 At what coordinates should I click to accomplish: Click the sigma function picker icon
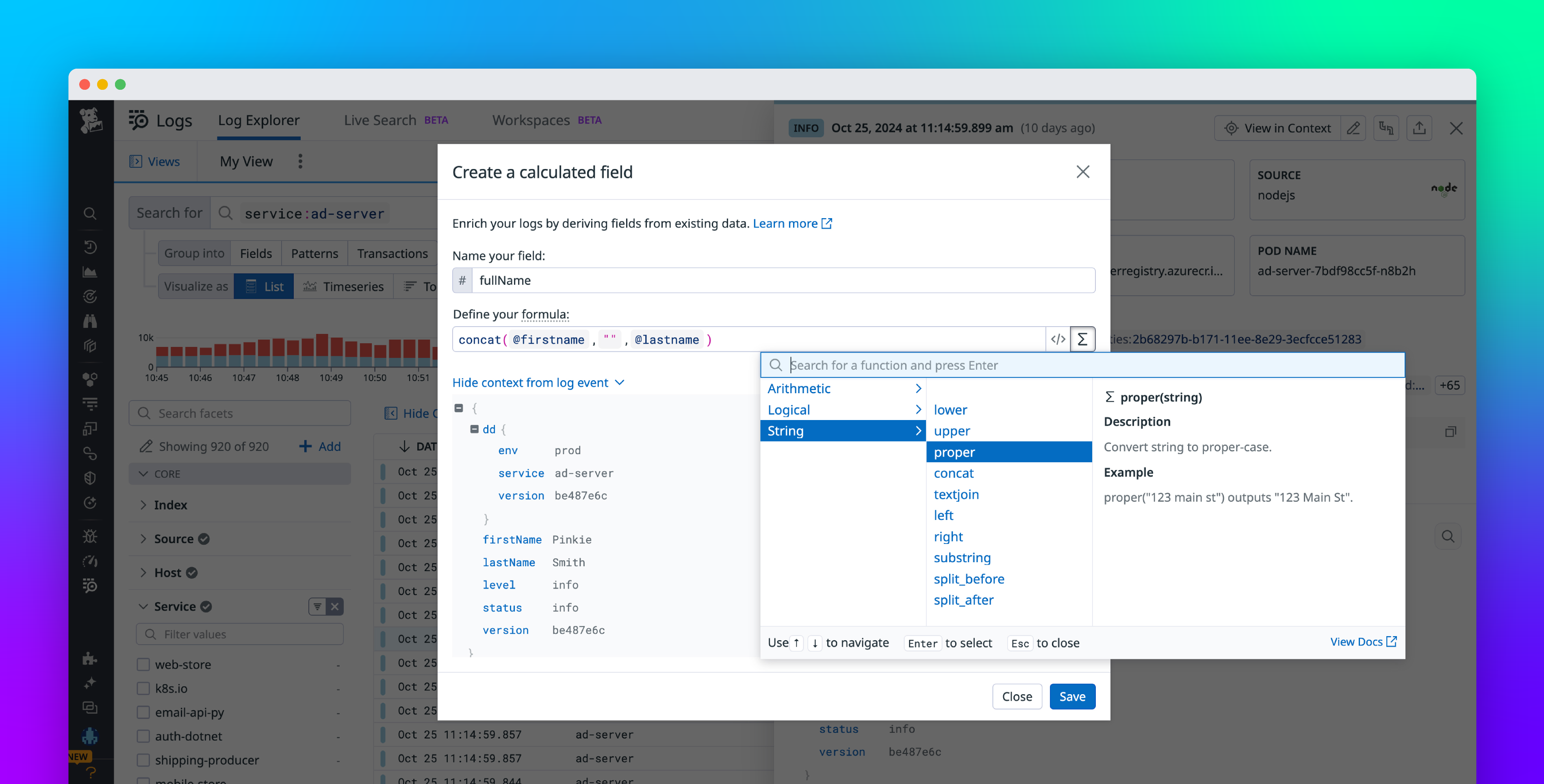[x=1082, y=339]
